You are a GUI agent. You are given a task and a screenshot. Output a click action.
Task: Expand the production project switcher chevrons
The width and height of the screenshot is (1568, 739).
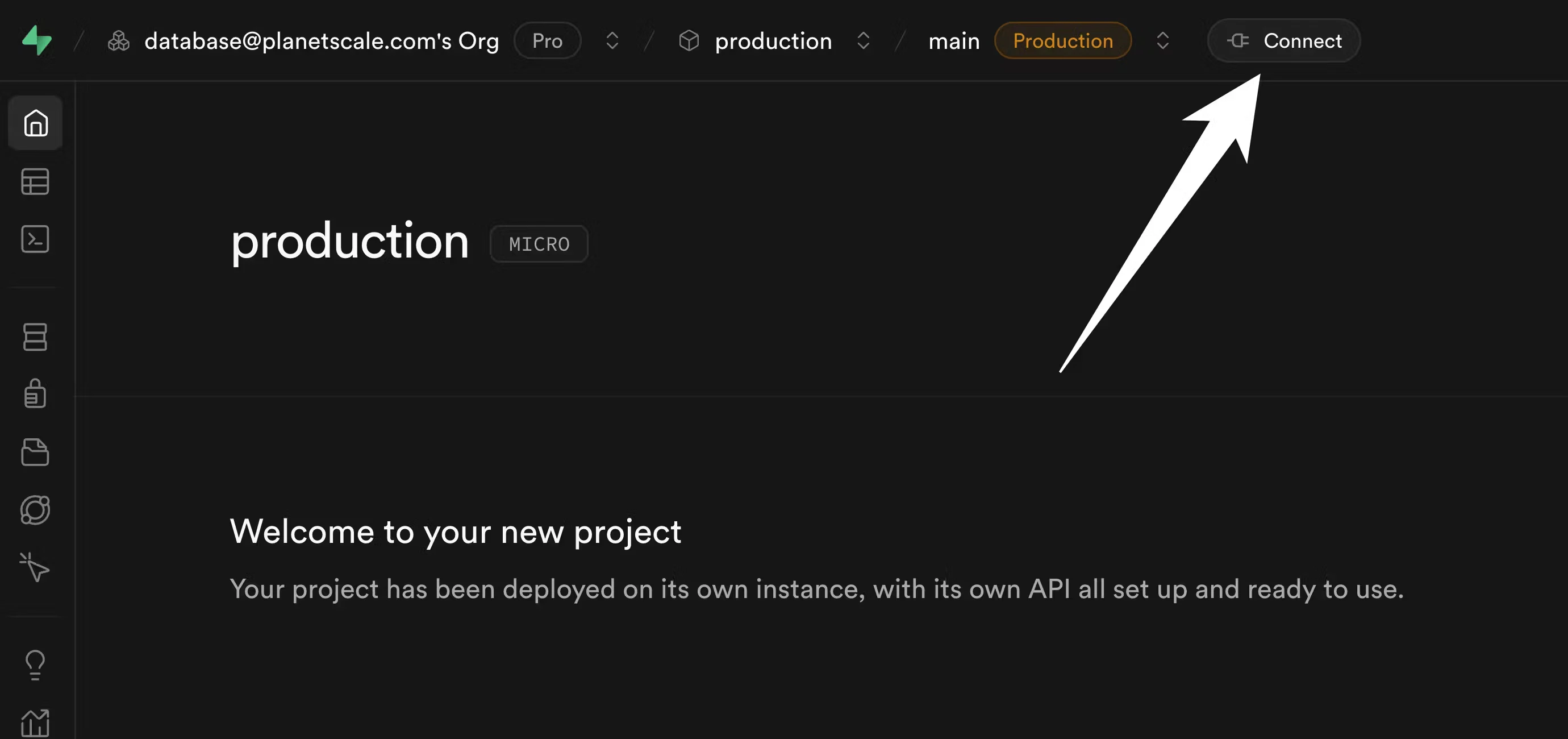[x=863, y=41]
